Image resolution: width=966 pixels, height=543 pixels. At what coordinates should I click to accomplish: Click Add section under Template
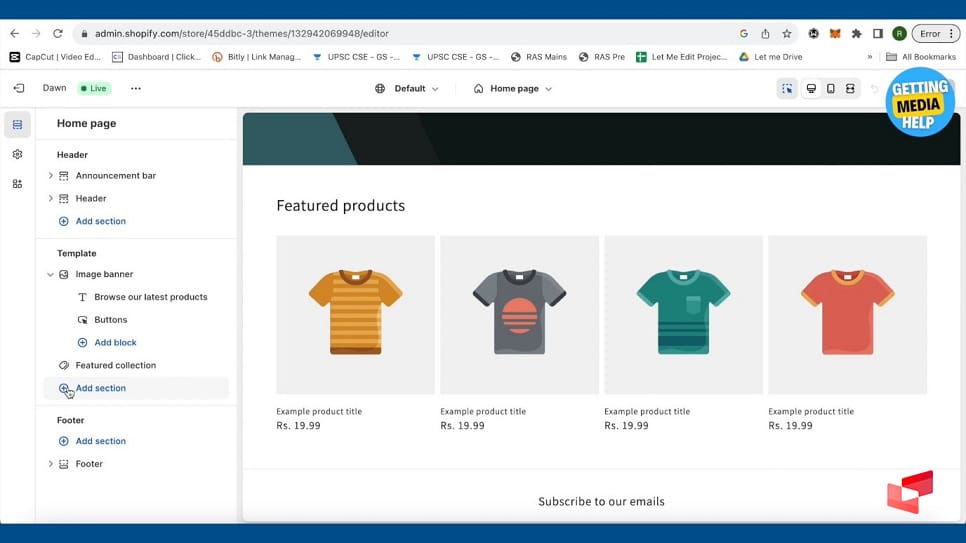coord(100,388)
